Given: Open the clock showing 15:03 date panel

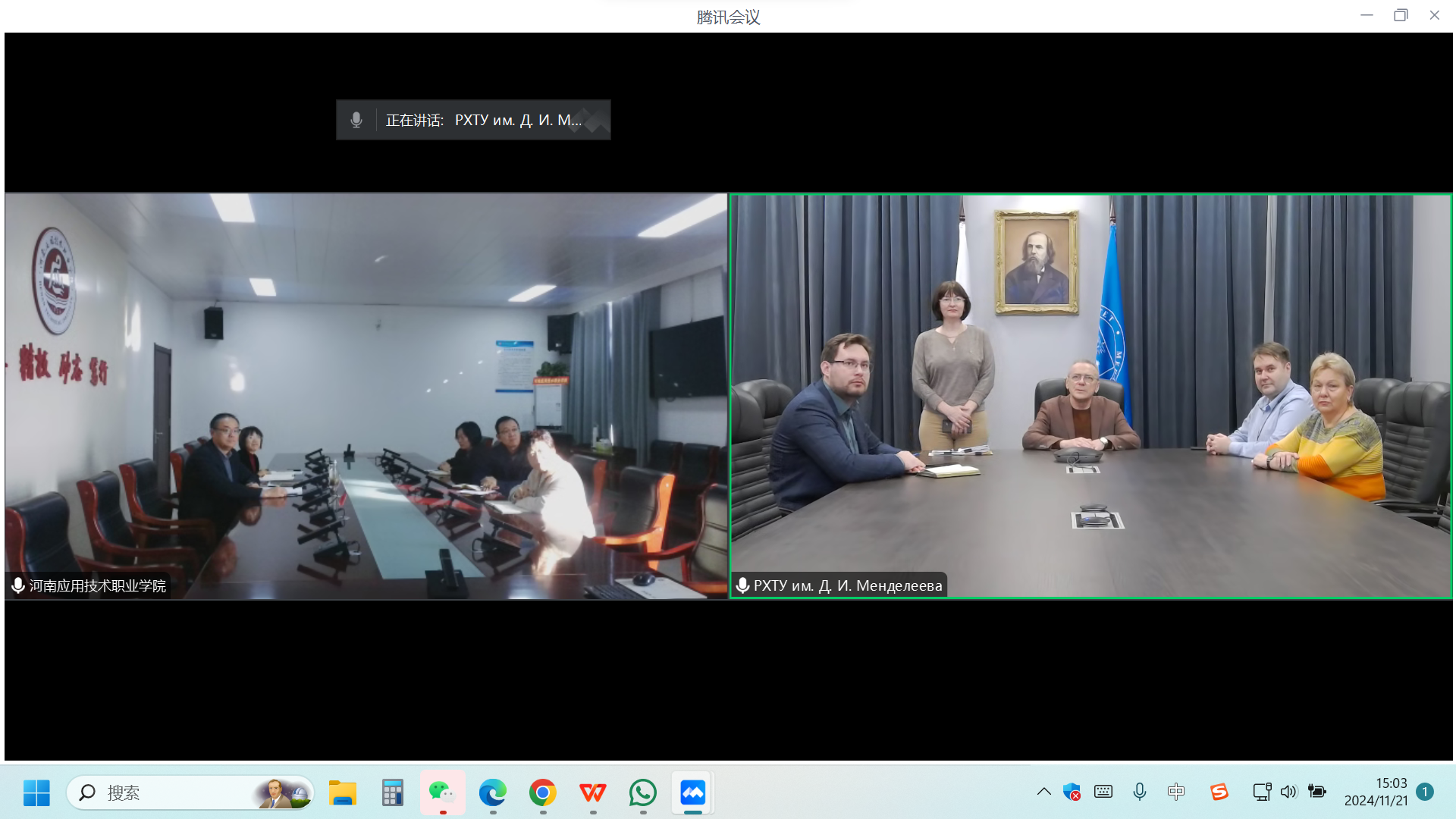Looking at the screenshot, I should [x=1376, y=792].
